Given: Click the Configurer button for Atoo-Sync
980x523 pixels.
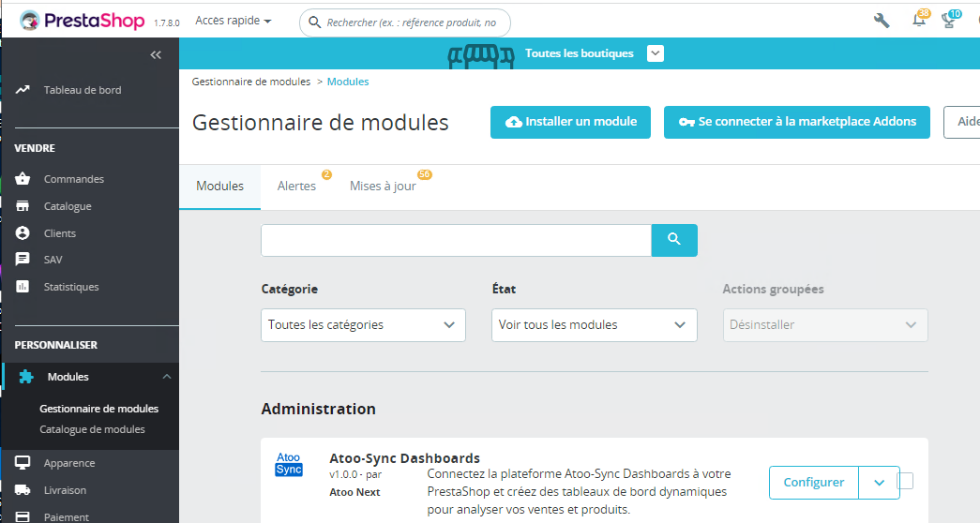Looking at the screenshot, I should 814,482.
